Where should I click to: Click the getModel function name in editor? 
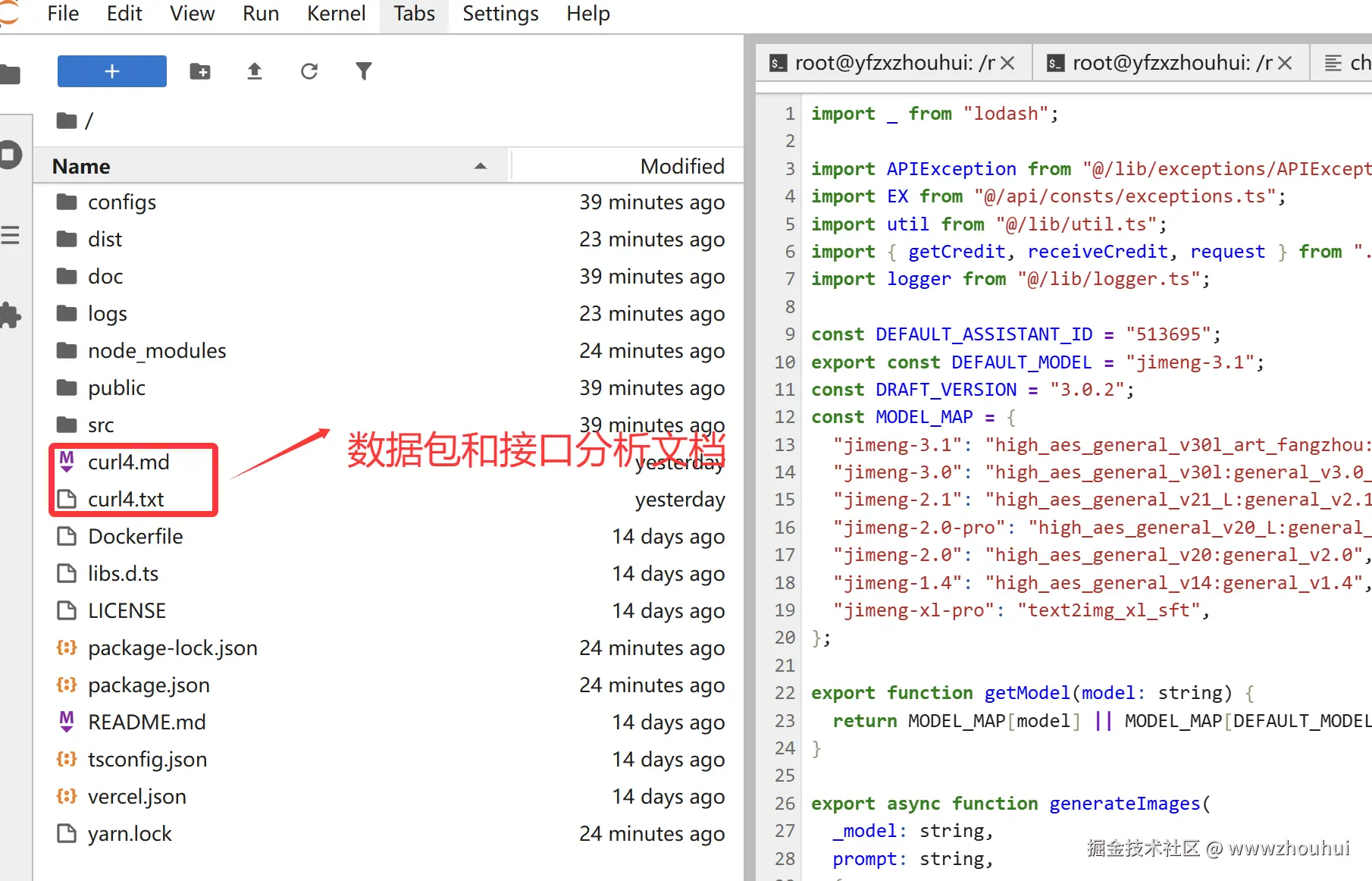[x=1027, y=693]
